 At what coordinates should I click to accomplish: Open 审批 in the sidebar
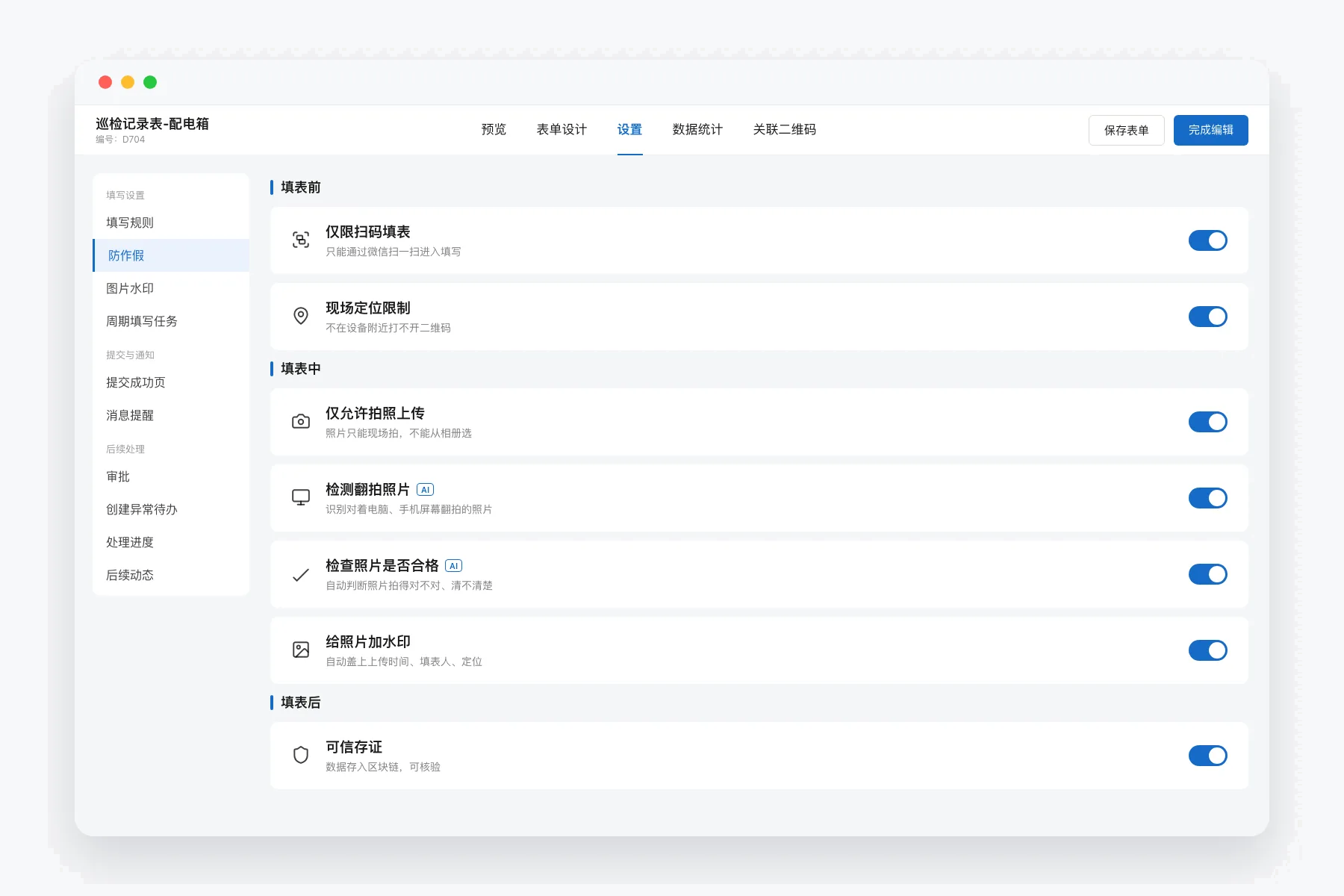[x=171, y=476]
